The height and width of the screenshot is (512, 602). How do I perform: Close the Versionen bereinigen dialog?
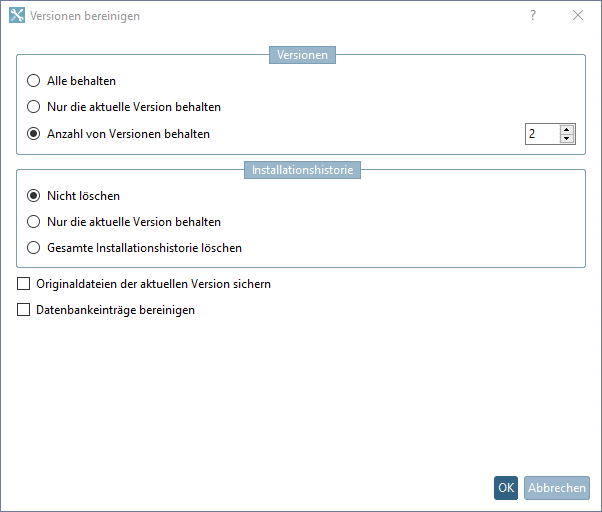(x=578, y=15)
